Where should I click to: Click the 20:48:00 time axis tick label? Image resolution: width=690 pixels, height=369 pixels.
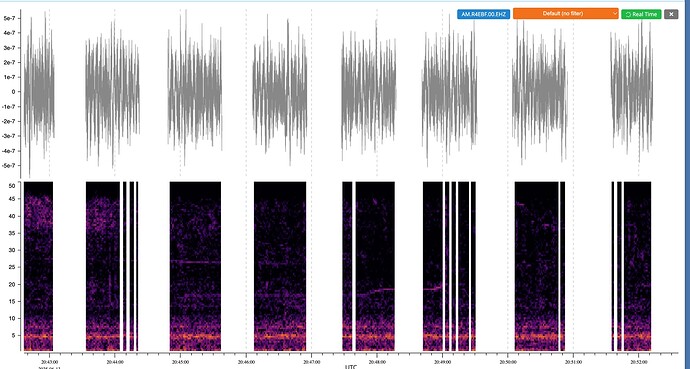click(377, 362)
